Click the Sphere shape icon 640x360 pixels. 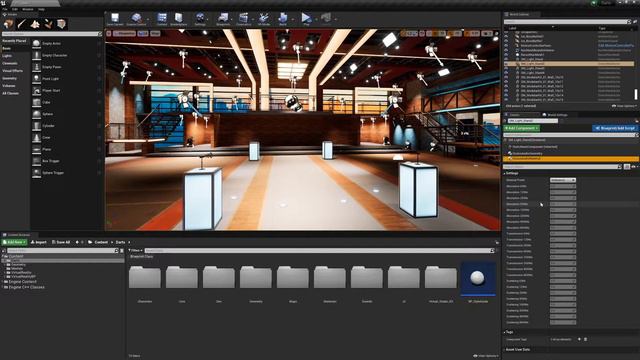click(36, 114)
